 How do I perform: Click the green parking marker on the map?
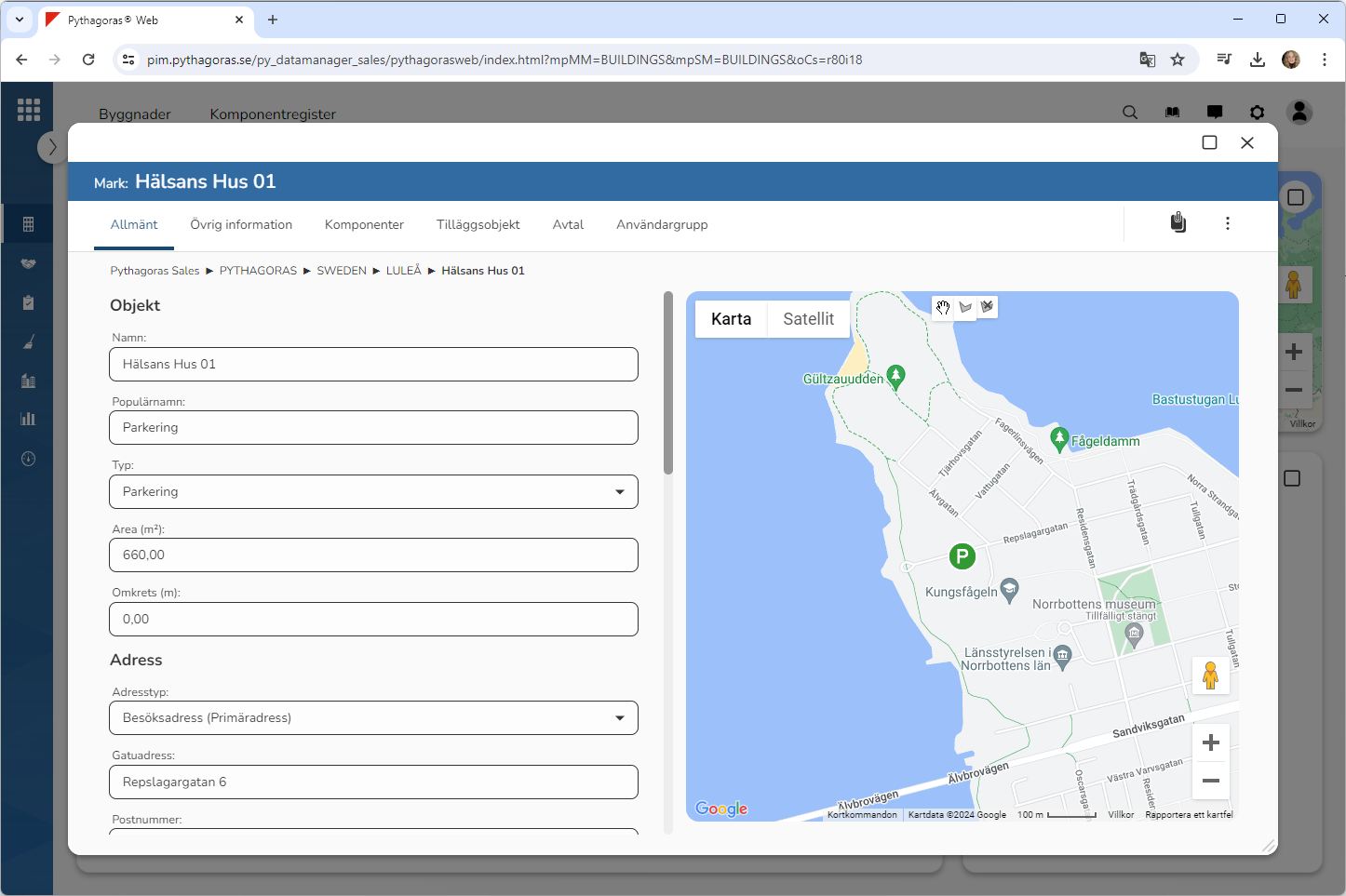coord(962,556)
